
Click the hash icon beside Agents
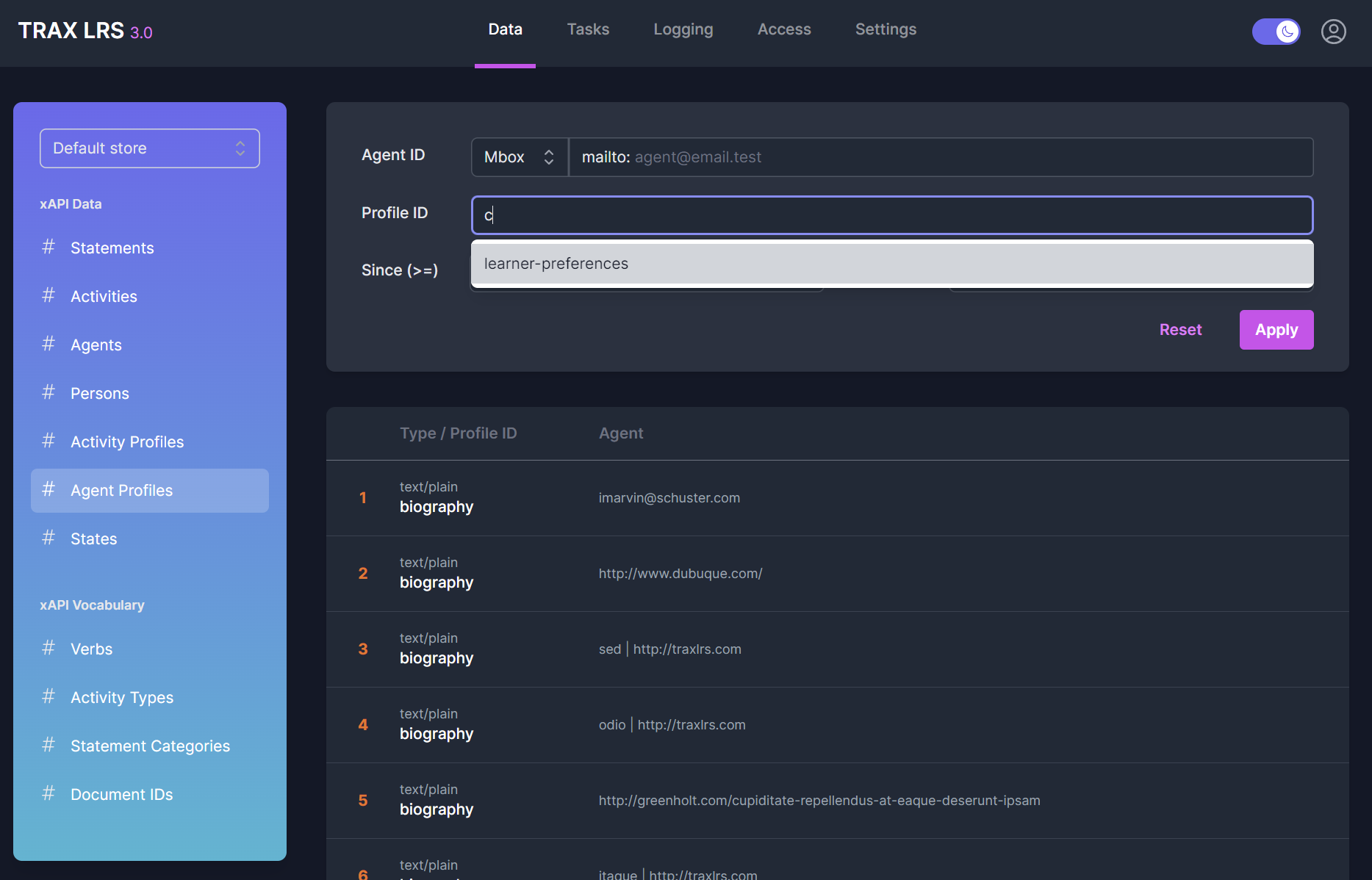pos(49,345)
